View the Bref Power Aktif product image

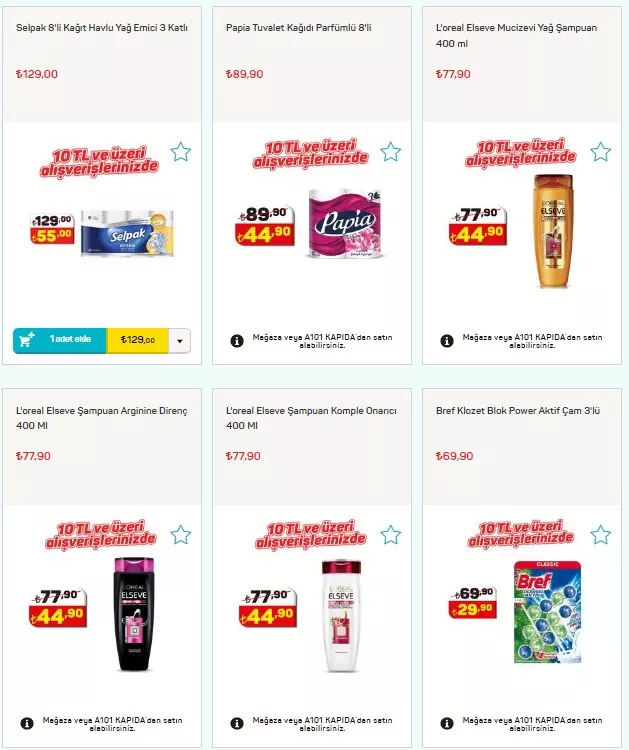pos(548,612)
